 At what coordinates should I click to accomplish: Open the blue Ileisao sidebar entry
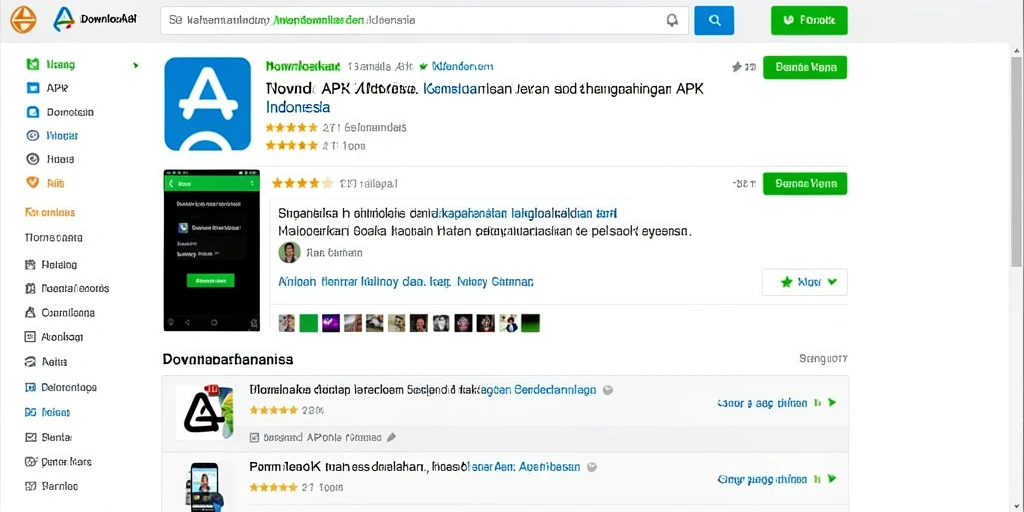click(47, 412)
